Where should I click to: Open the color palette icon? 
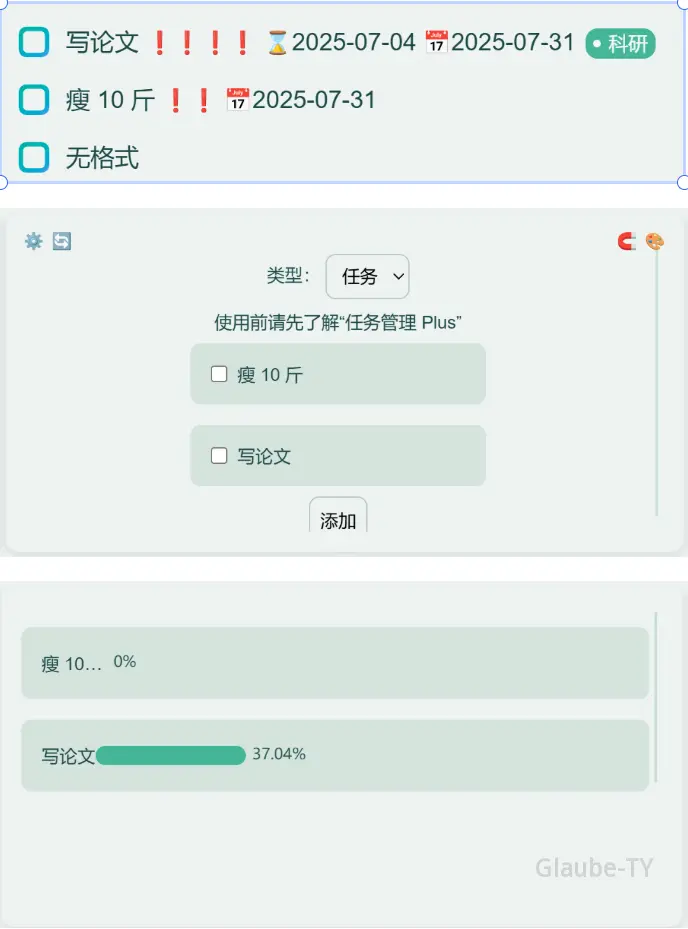pos(654,241)
